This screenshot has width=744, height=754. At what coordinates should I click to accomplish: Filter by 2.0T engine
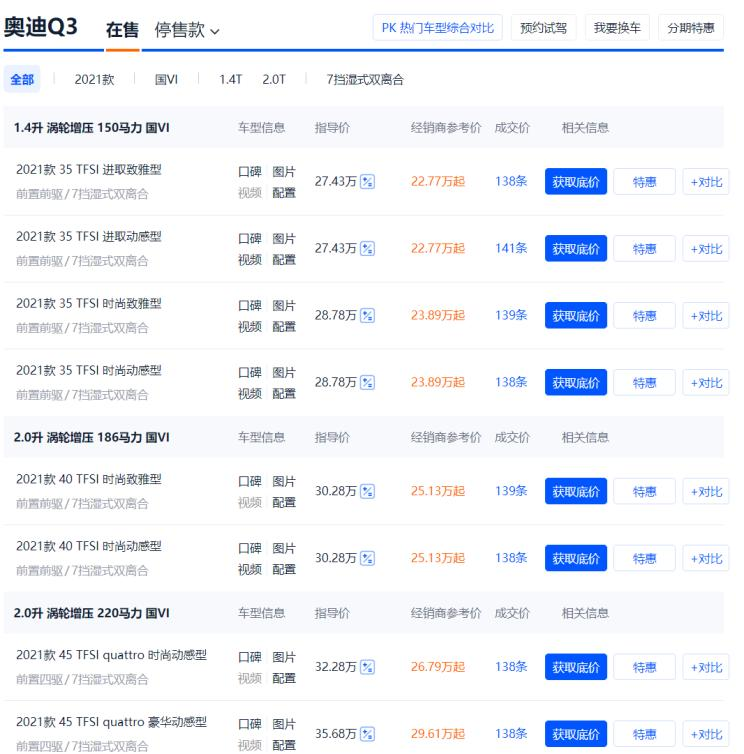click(x=274, y=79)
